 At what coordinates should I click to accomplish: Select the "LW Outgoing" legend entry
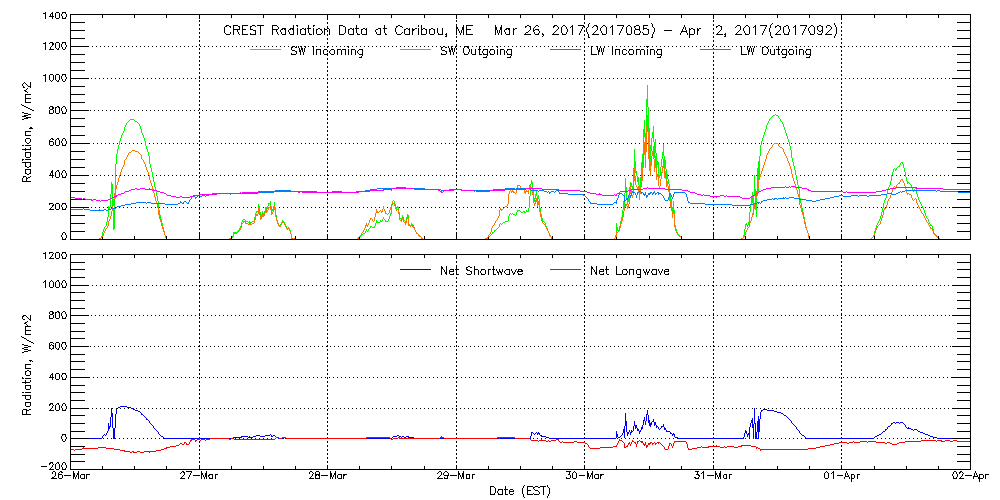click(x=775, y=52)
